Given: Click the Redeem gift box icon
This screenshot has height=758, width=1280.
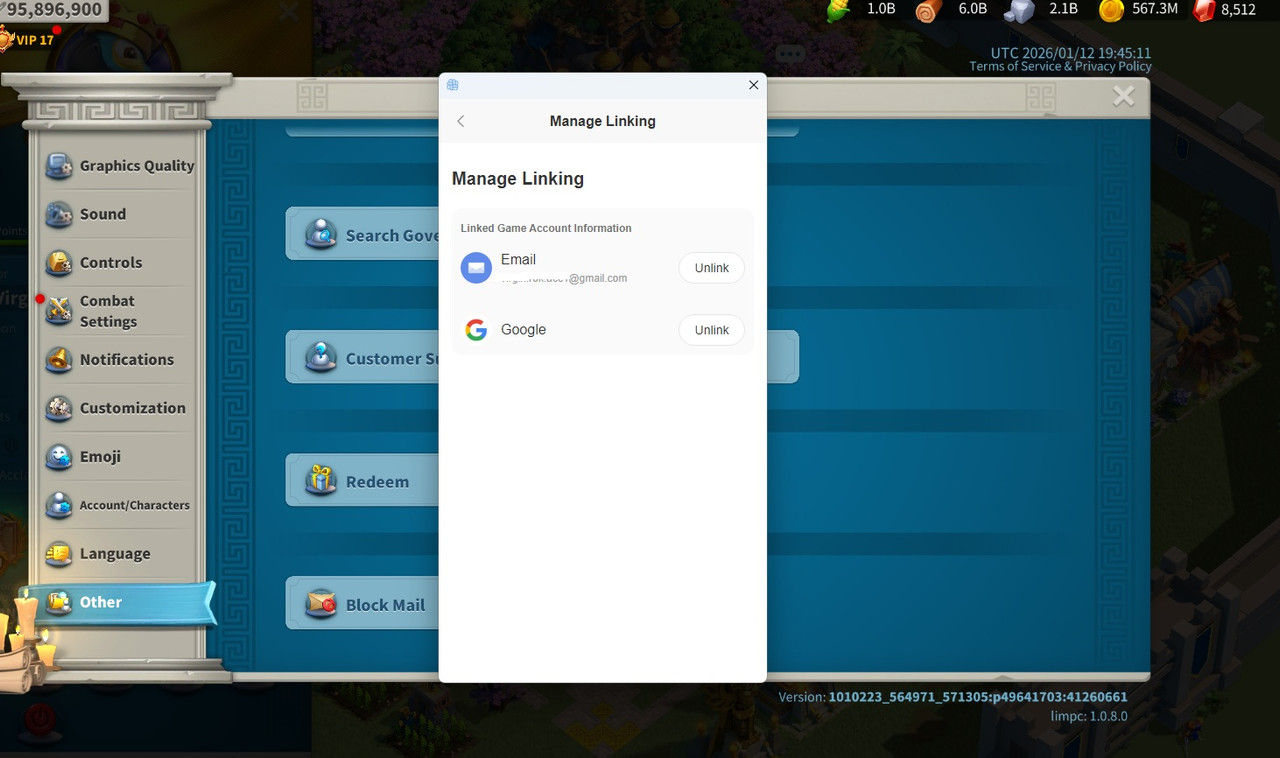Looking at the screenshot, I should tap(321, 481).
